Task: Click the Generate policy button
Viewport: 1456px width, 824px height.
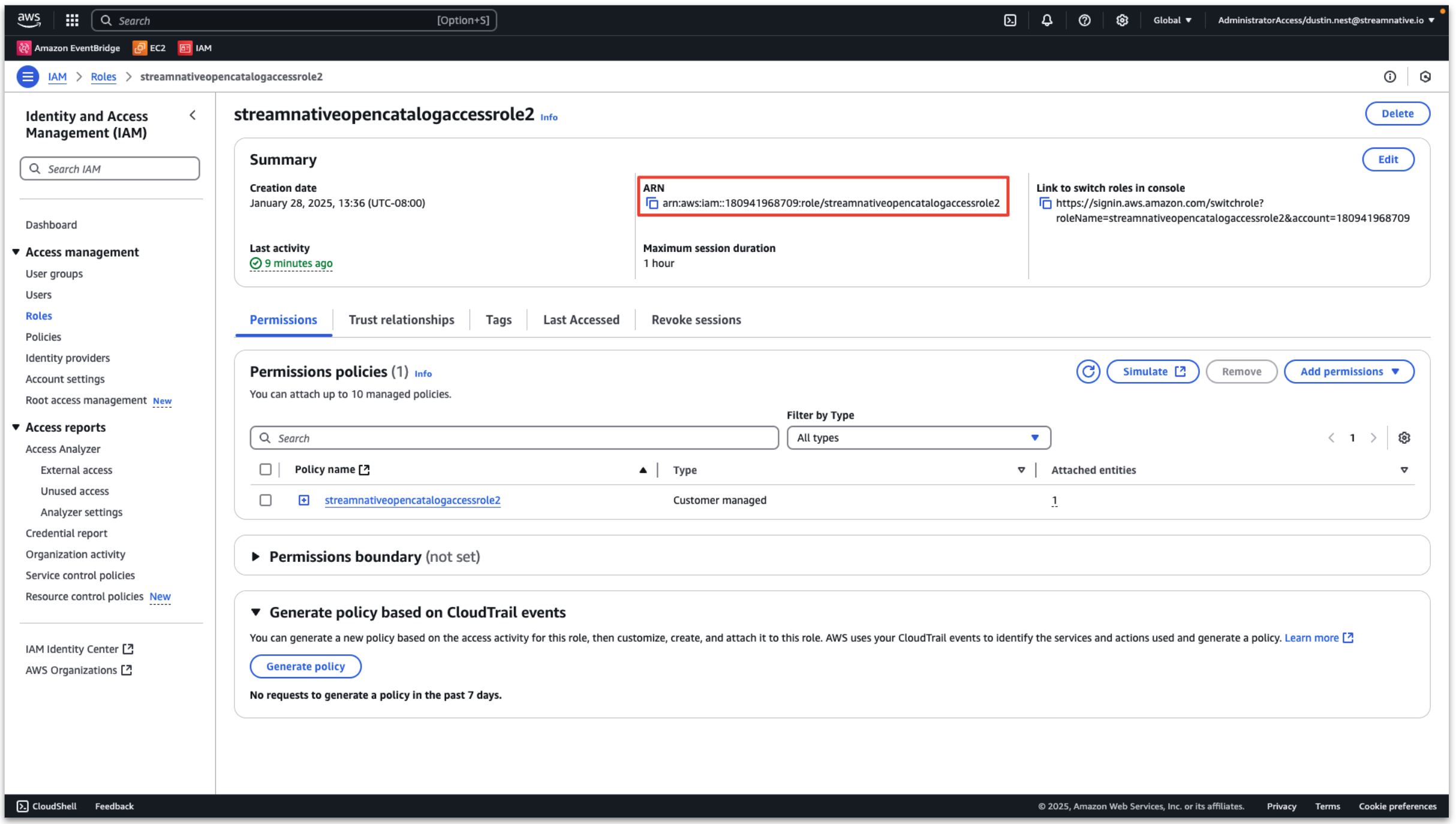Action: pyautogui.click(x=306, y=665)
